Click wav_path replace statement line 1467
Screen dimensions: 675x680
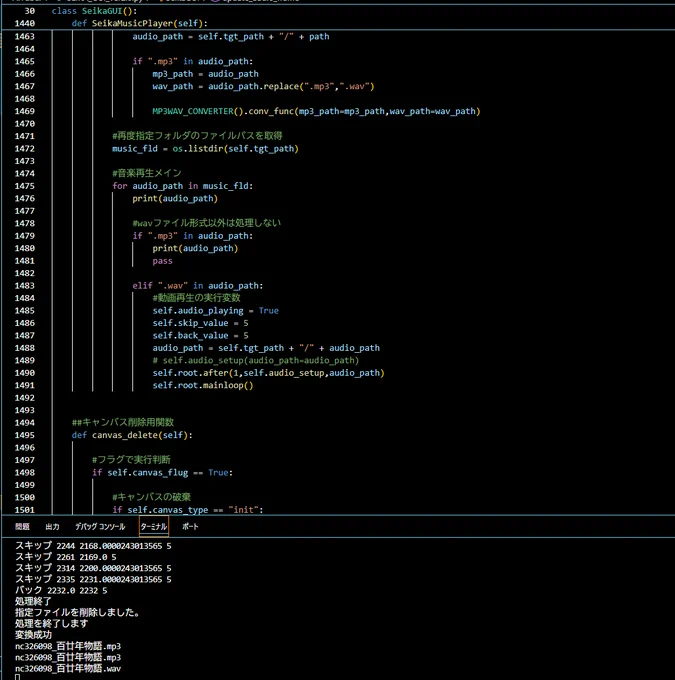tap(263, 86)
